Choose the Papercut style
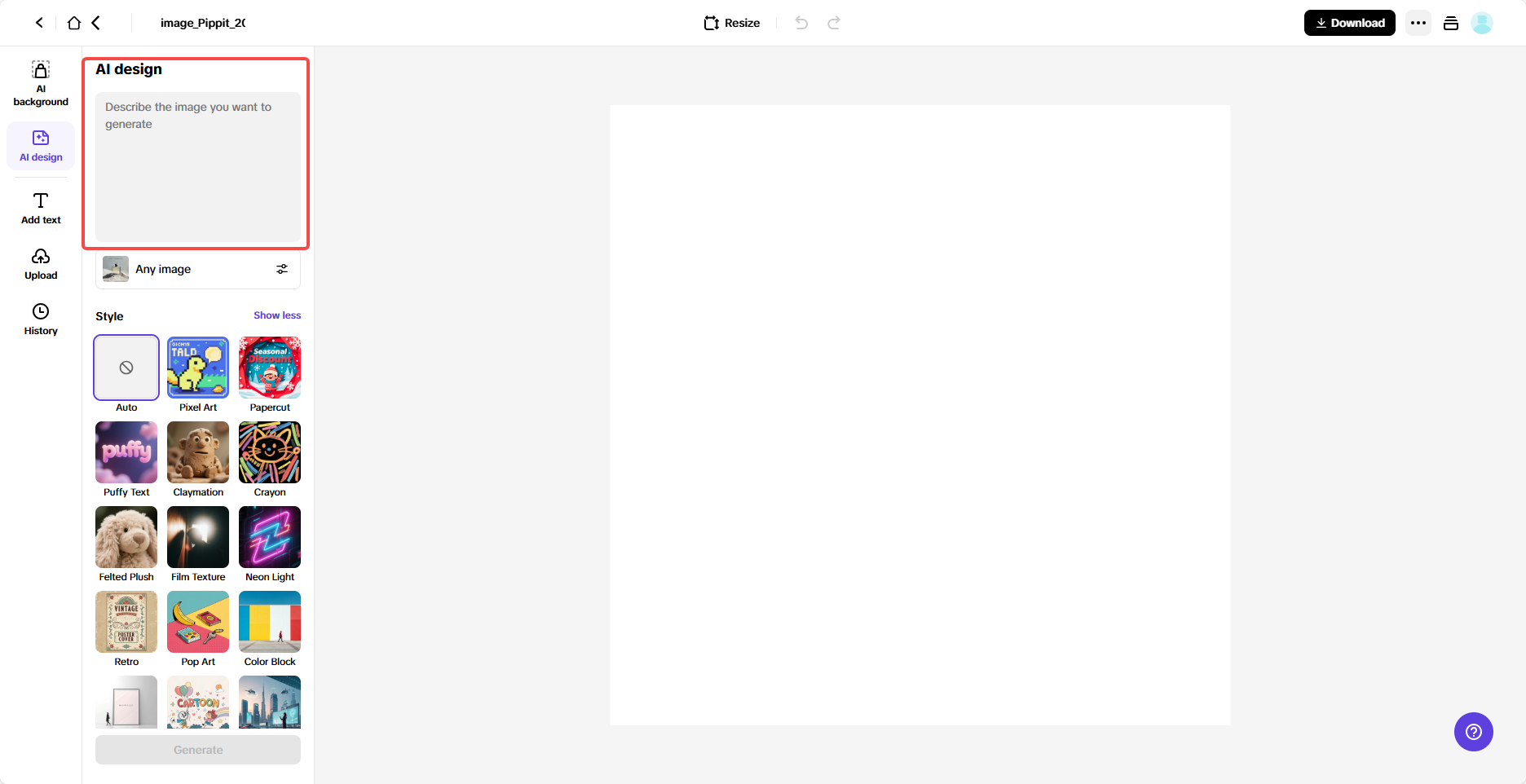The width and height of the screenshot is (1526, 784). 270,368
